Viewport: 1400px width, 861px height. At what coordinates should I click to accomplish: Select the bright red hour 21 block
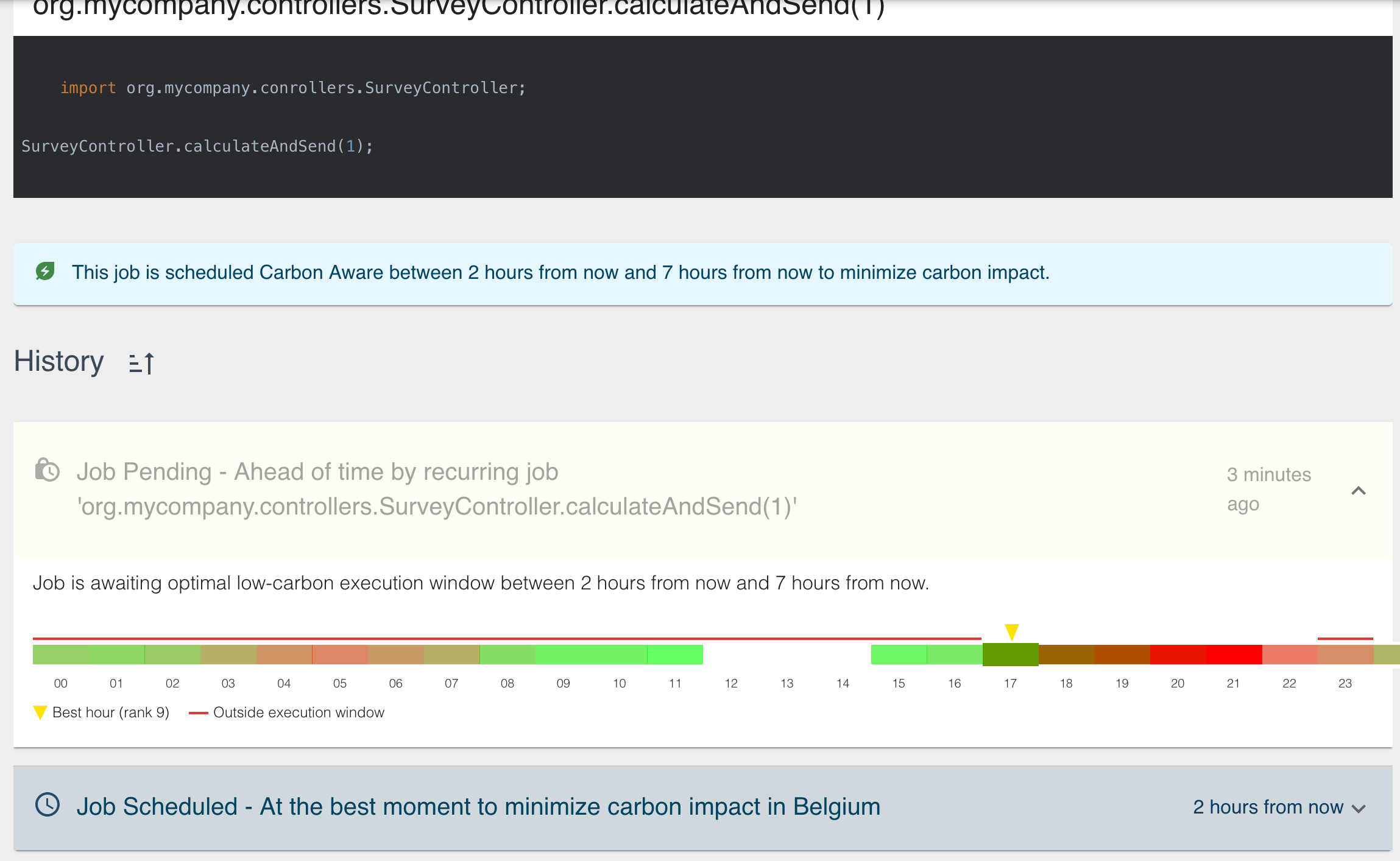[1234, 655]
